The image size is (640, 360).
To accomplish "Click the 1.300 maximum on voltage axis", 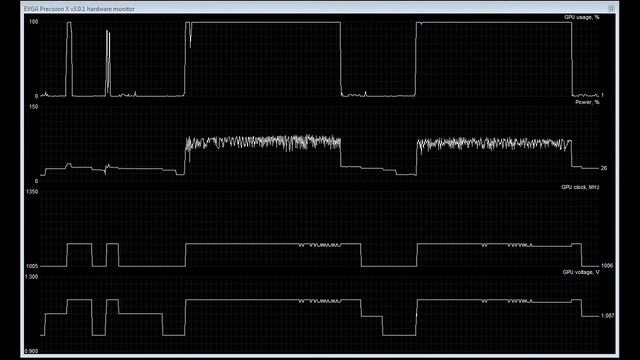I will coord(31,277).
